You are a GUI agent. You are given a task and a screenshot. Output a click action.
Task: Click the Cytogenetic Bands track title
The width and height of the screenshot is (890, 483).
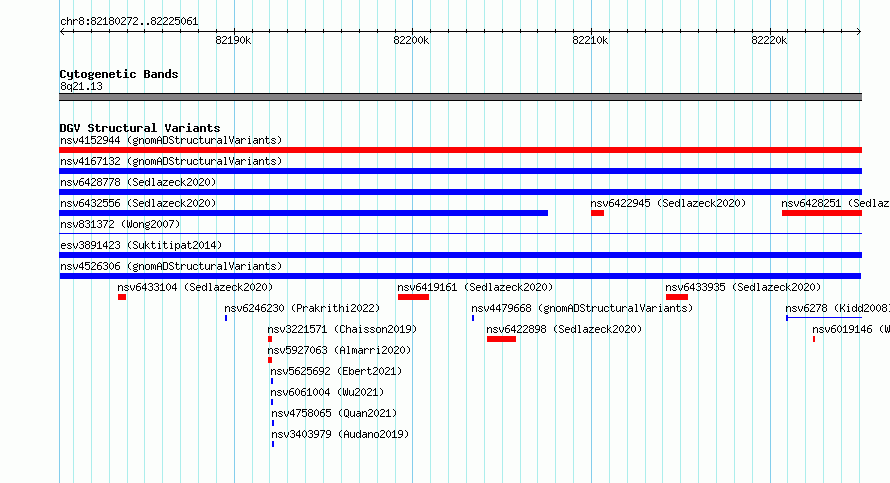coord(119,74)
